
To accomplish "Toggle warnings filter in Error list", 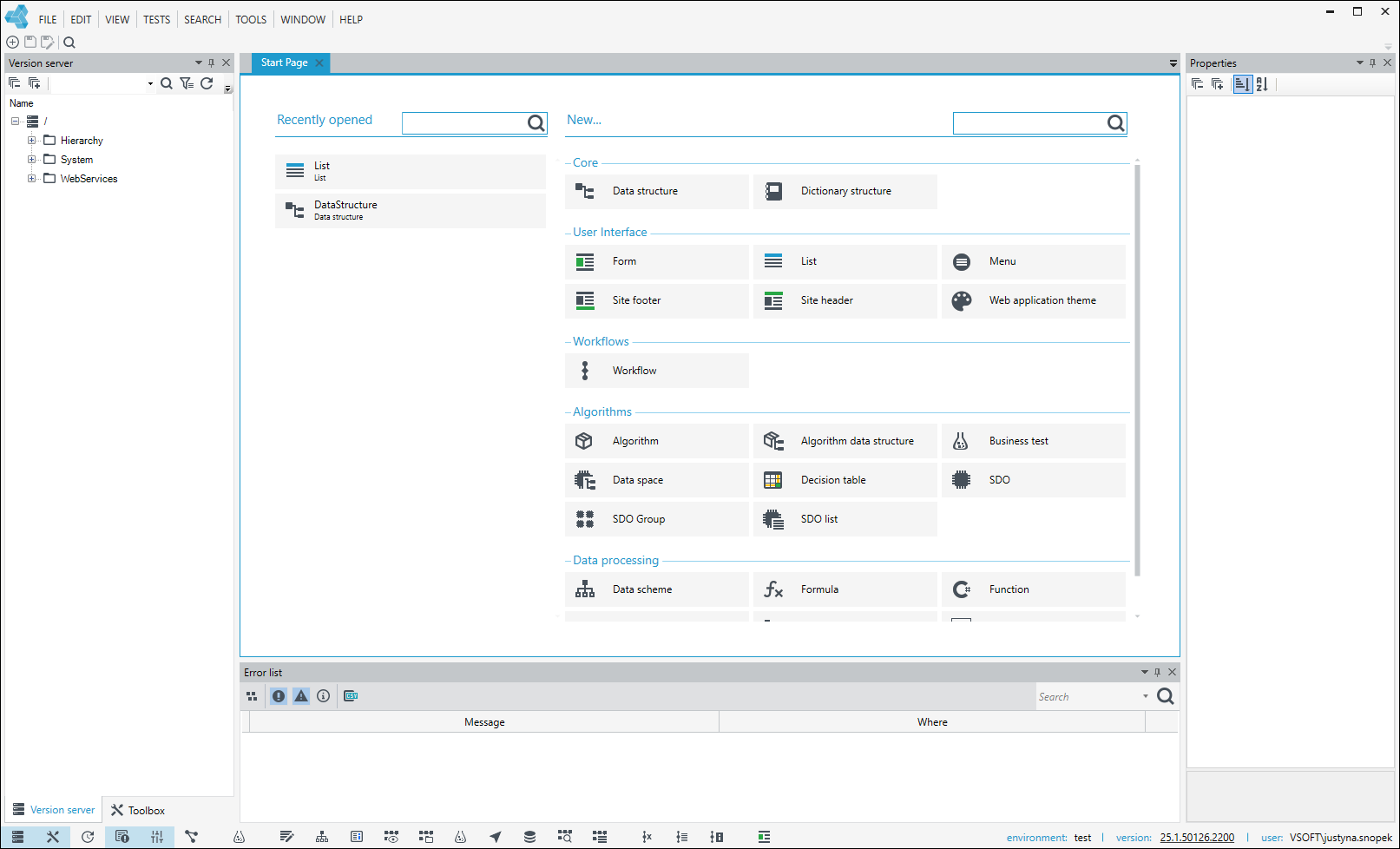I will pyautogui.click(x=301, y=696).
